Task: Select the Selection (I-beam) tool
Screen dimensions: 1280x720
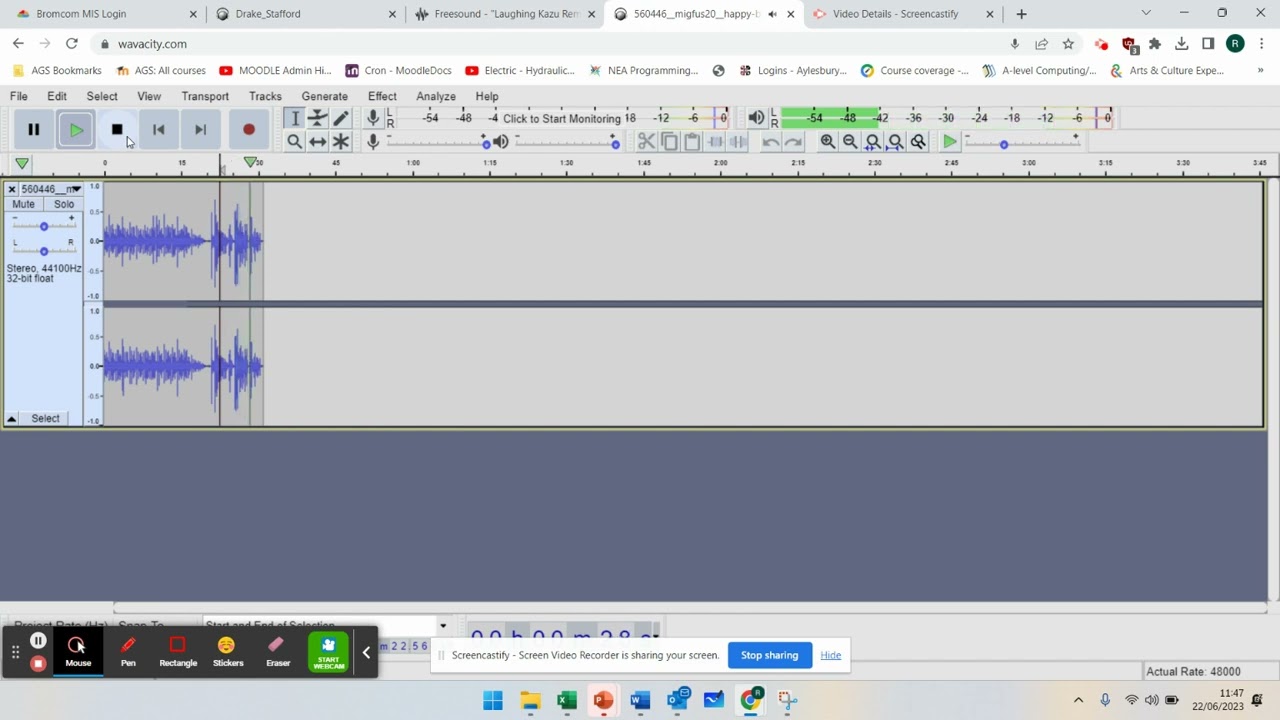Action: (x=294, y=118)
